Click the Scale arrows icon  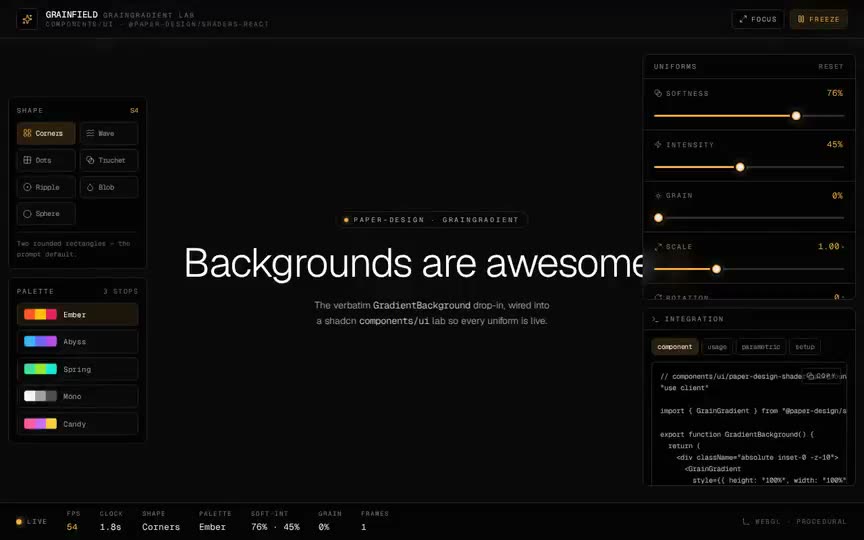coord(658,247)
